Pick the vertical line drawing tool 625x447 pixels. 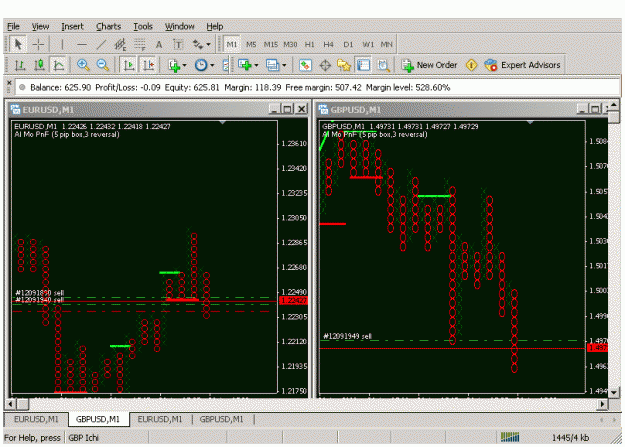62,44
